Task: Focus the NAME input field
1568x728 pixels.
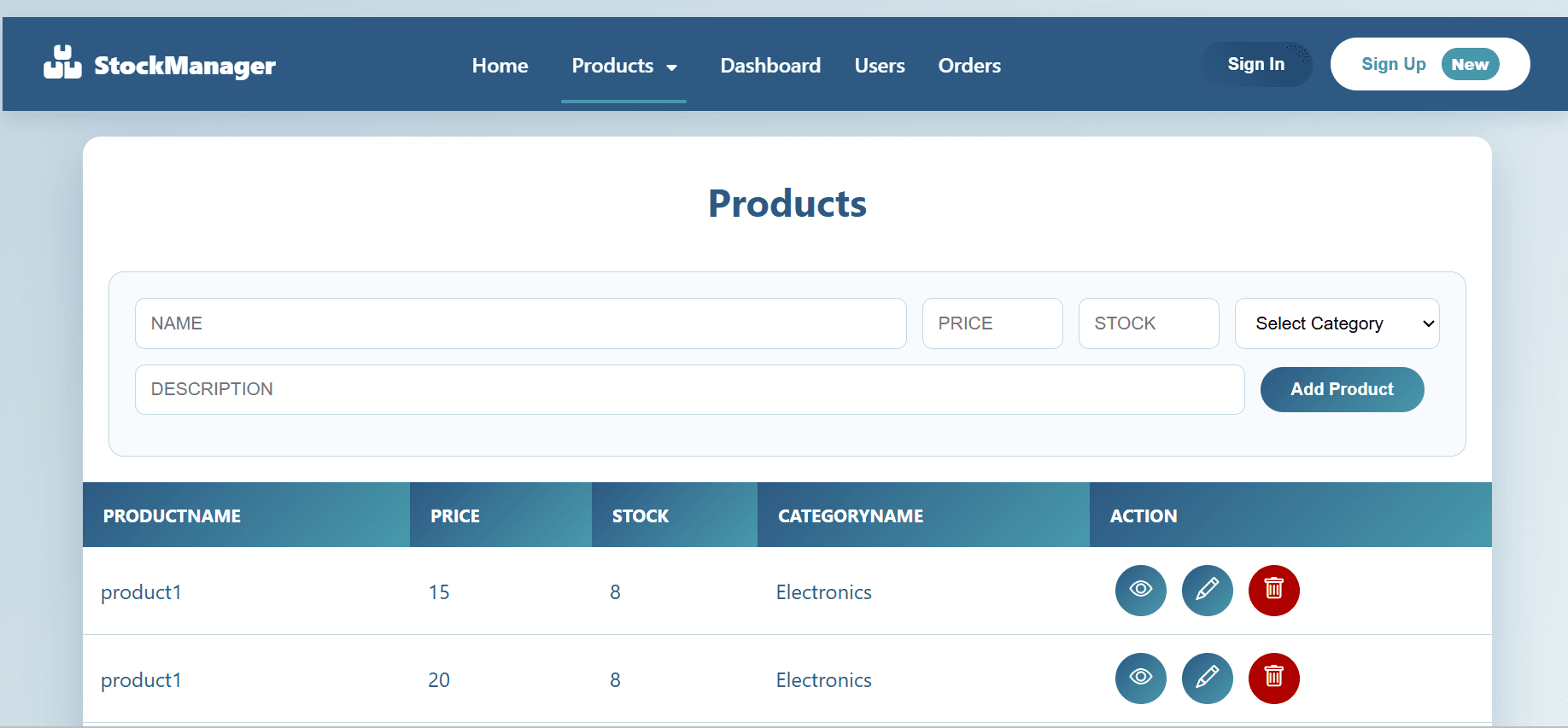Action: coord(520,323)
